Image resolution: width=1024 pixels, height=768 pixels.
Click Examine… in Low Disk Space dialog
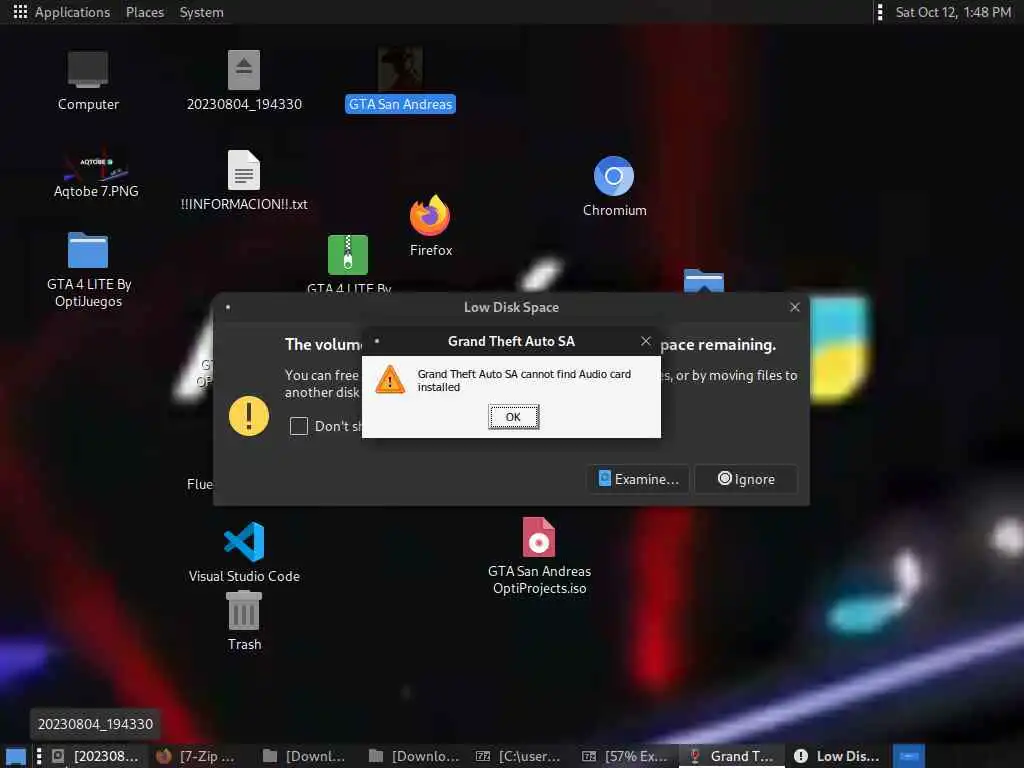pyautogui.click(x=638, y=479)
